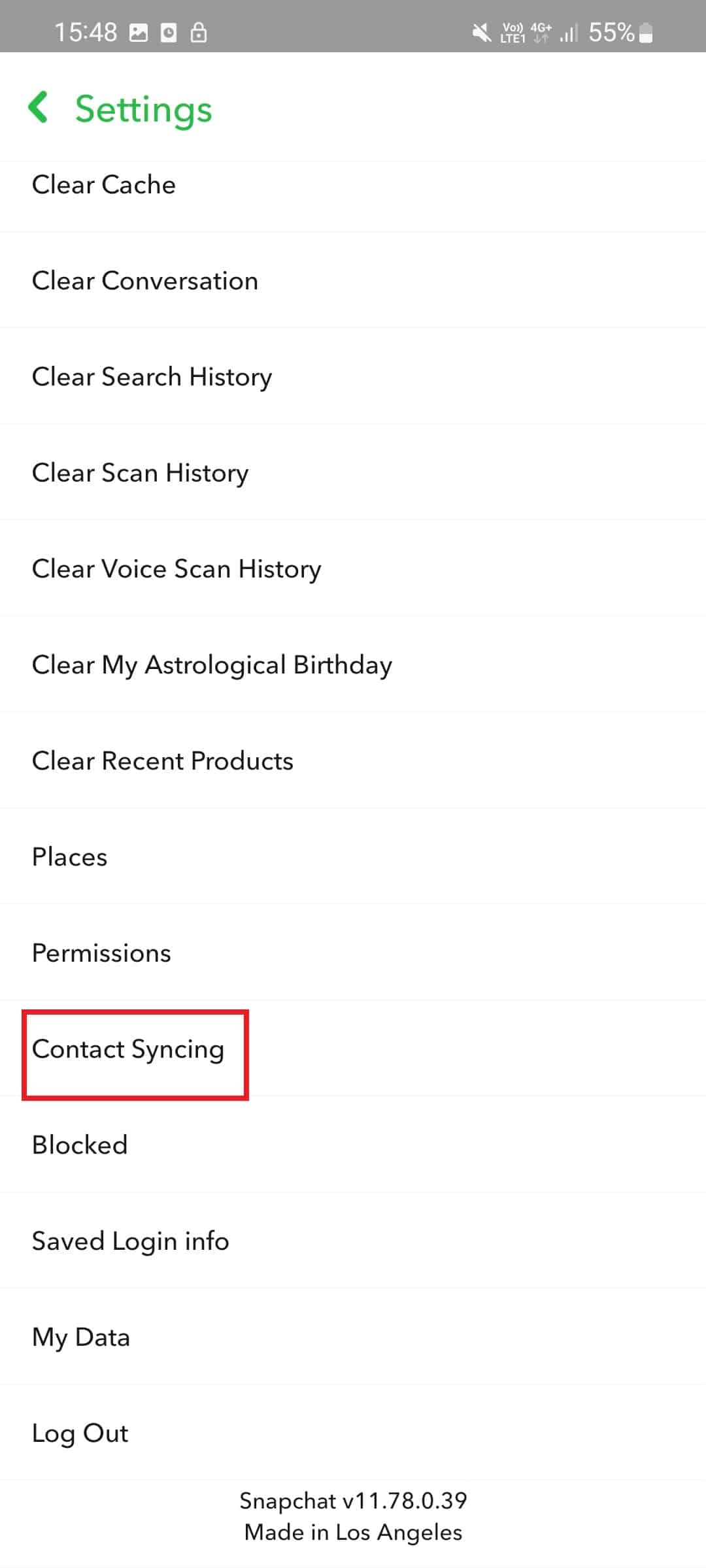
Task: Open Saved Login info
Action: [130, 1241]
